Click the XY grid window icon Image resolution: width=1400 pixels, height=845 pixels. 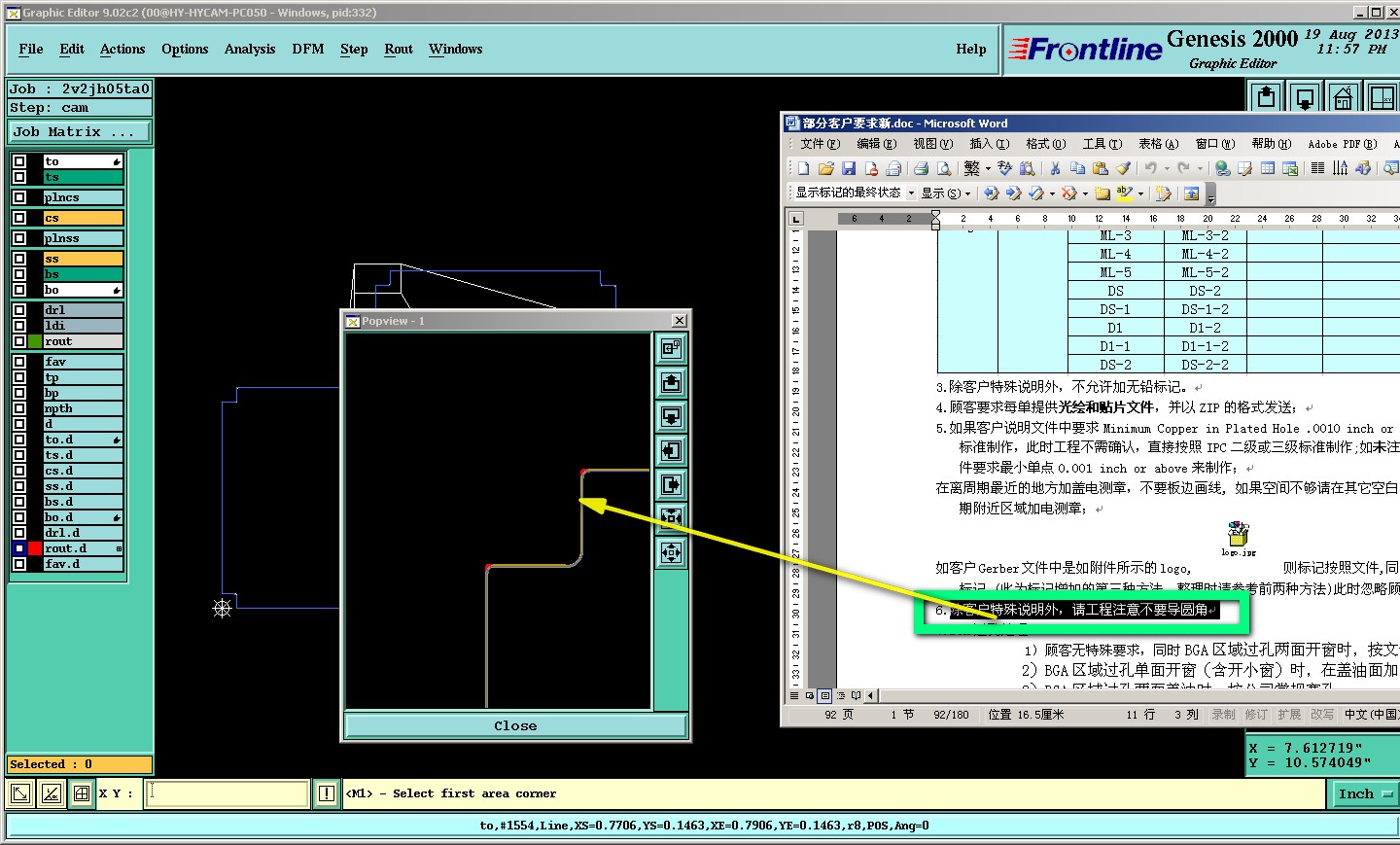coord(1382,96)
